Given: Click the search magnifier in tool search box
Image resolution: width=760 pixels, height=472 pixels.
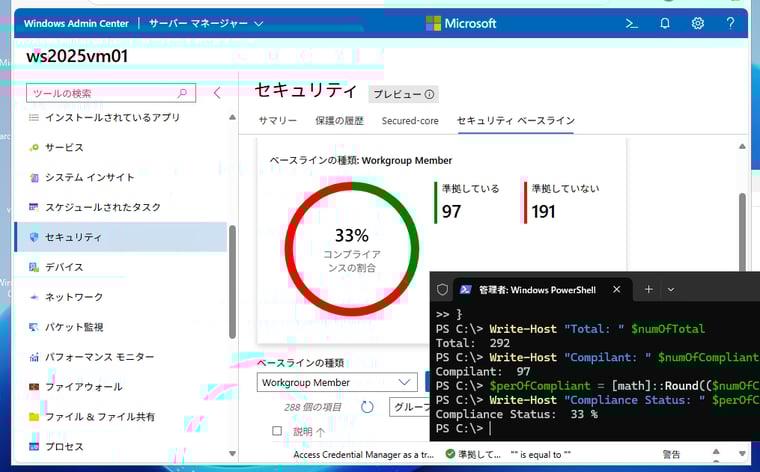Looking at the screenshot, I should coord(182,93).
